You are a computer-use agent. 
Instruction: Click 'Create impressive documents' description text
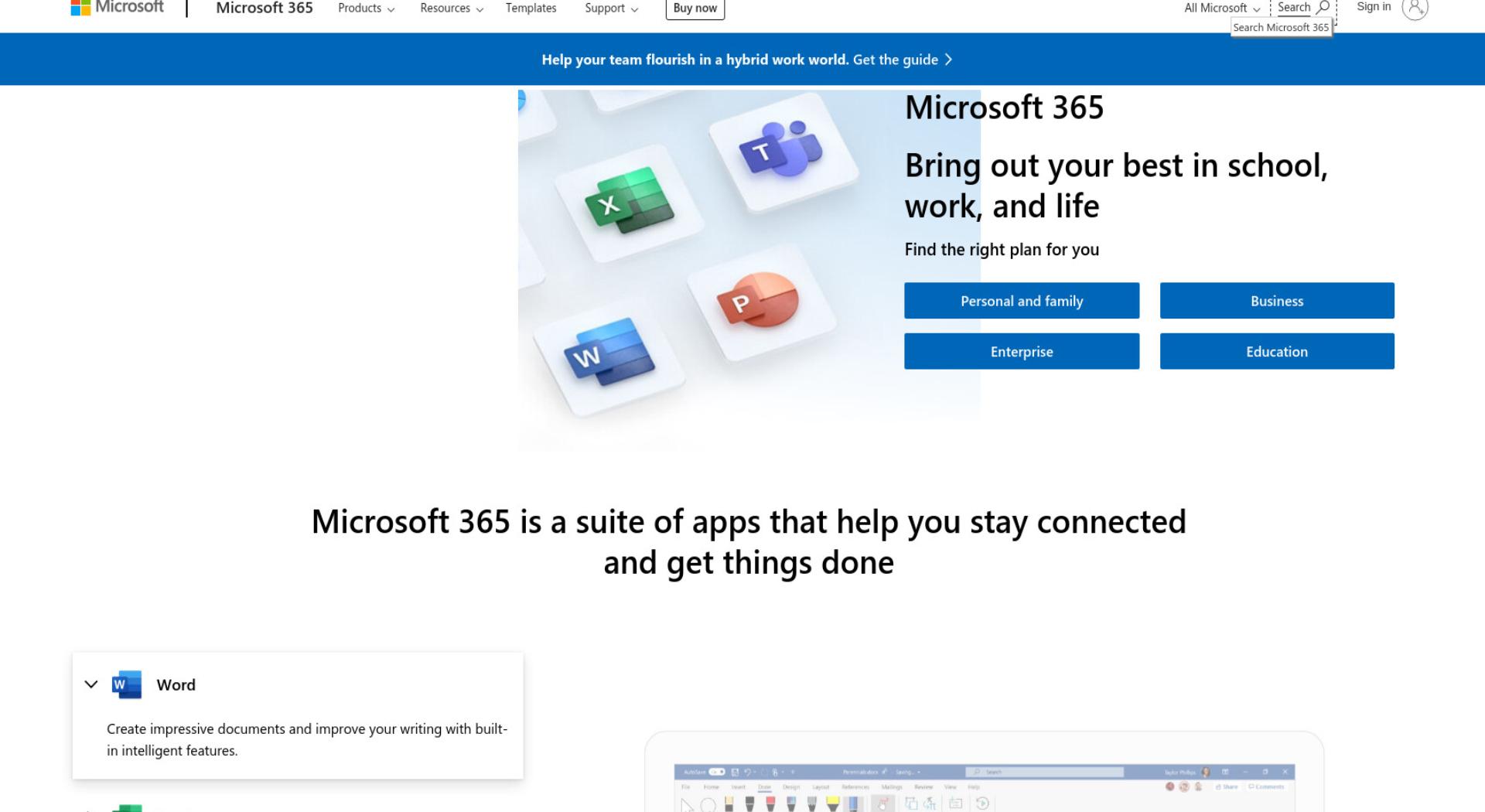pyautogui.click(x=307, y=739)
